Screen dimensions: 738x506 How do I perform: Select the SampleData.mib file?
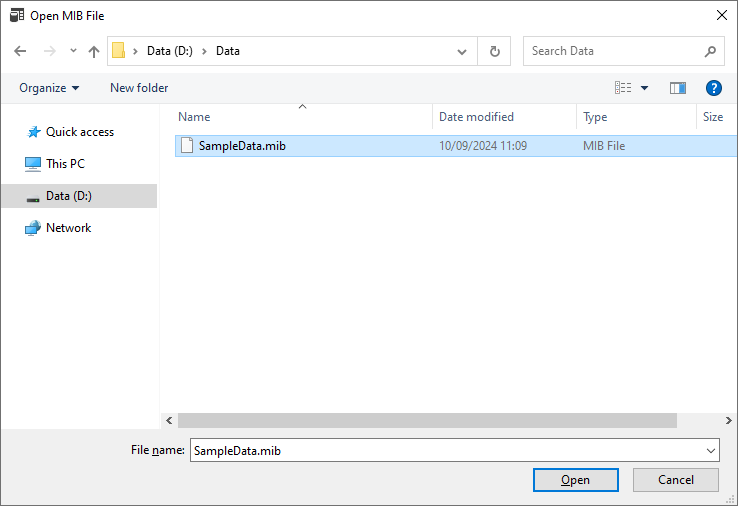[x=242, y=146]
